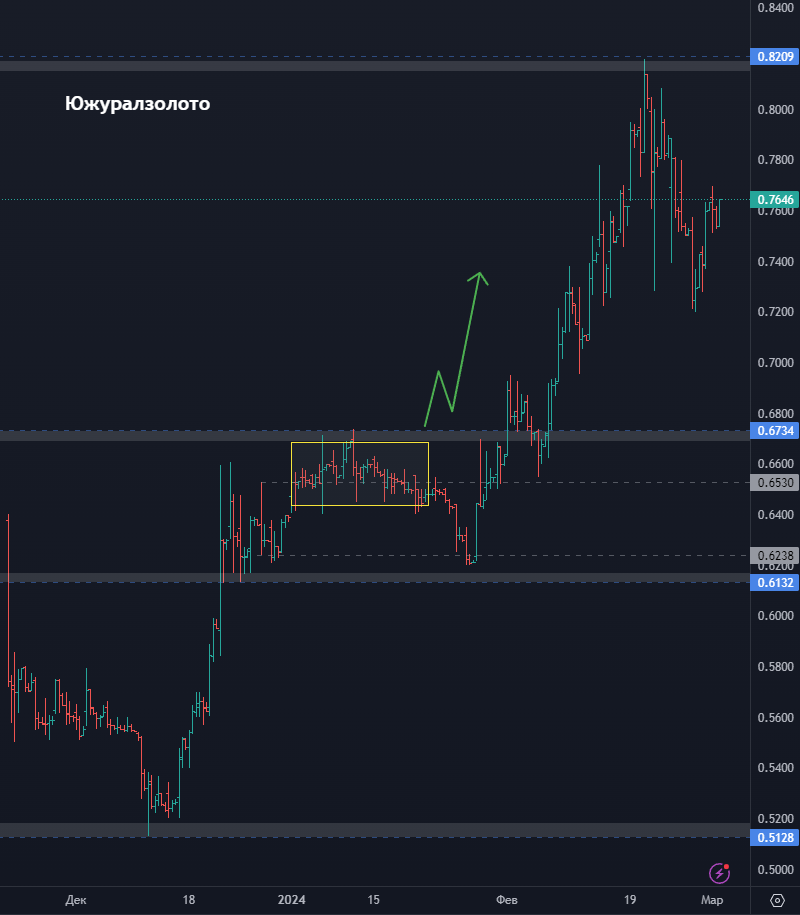Click the Фев date on time axis

(x=506, y=900)
